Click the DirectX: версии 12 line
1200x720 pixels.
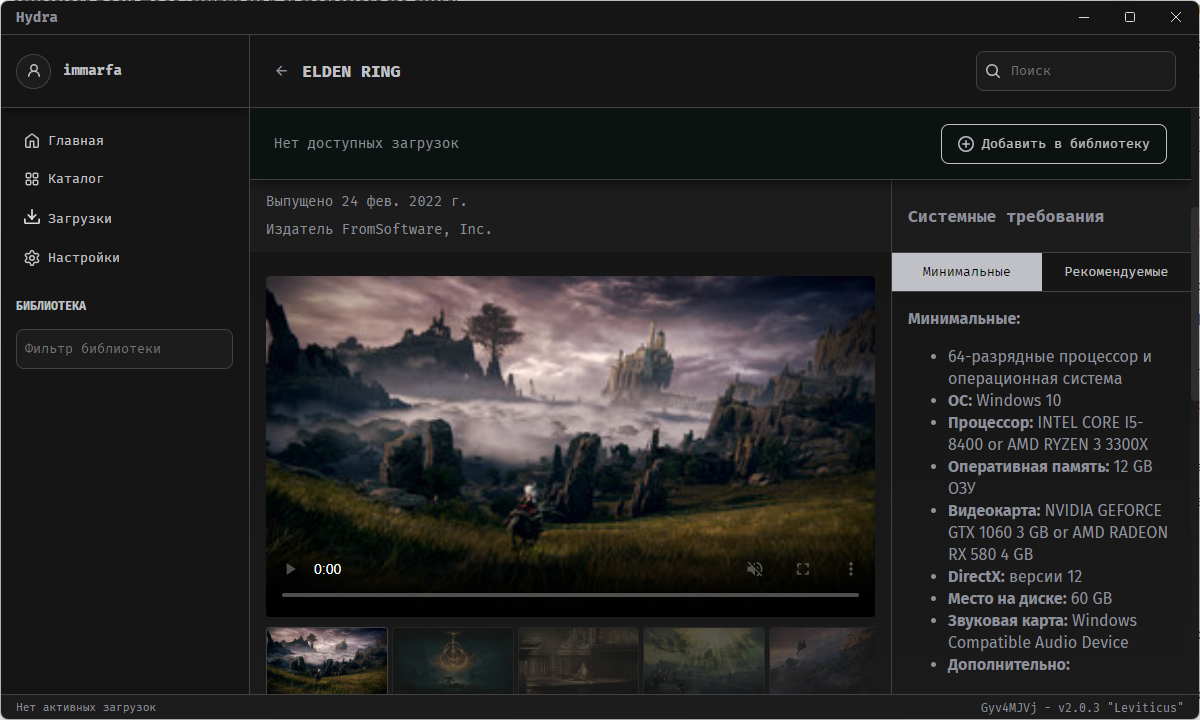tap(1015, 577)
